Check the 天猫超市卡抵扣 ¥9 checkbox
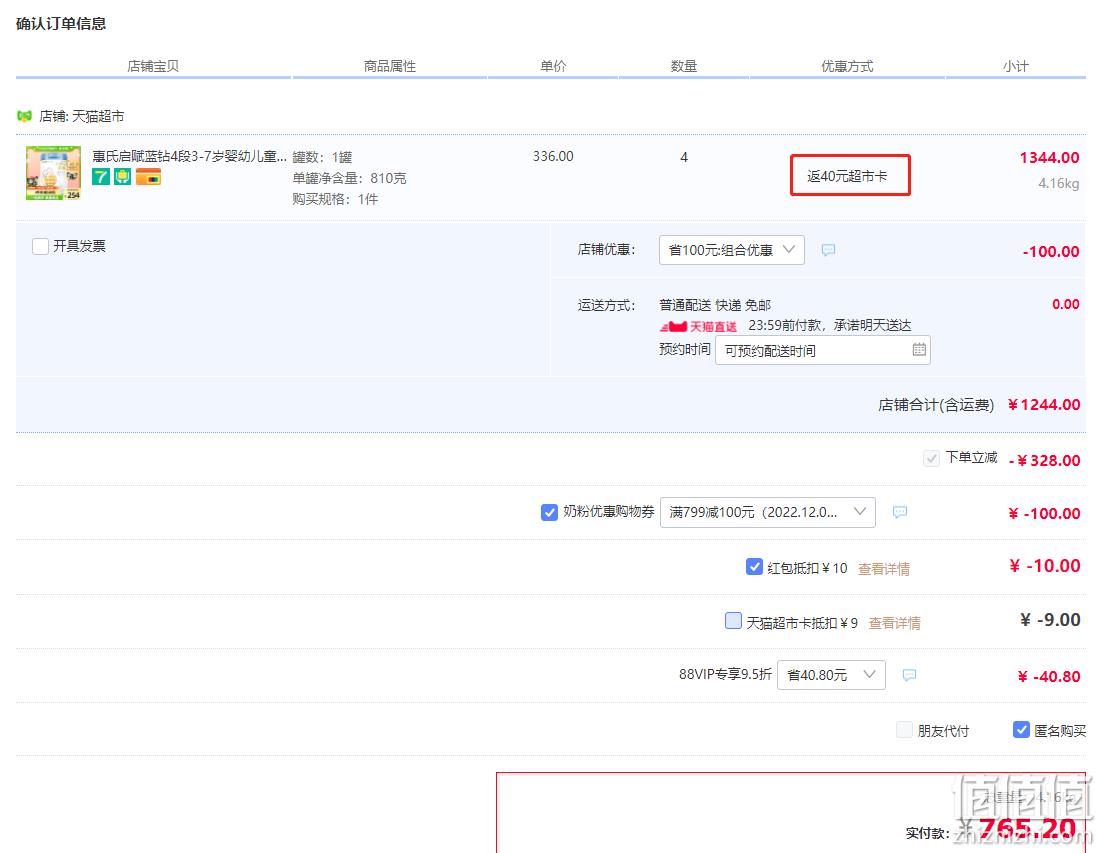Viewport: 1102px width, 853px height. click(733, 620)
